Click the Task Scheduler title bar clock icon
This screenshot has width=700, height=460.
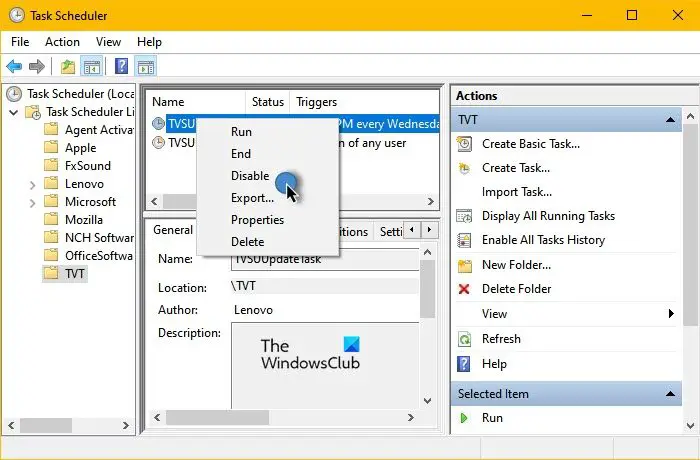(x=17, y=15)
